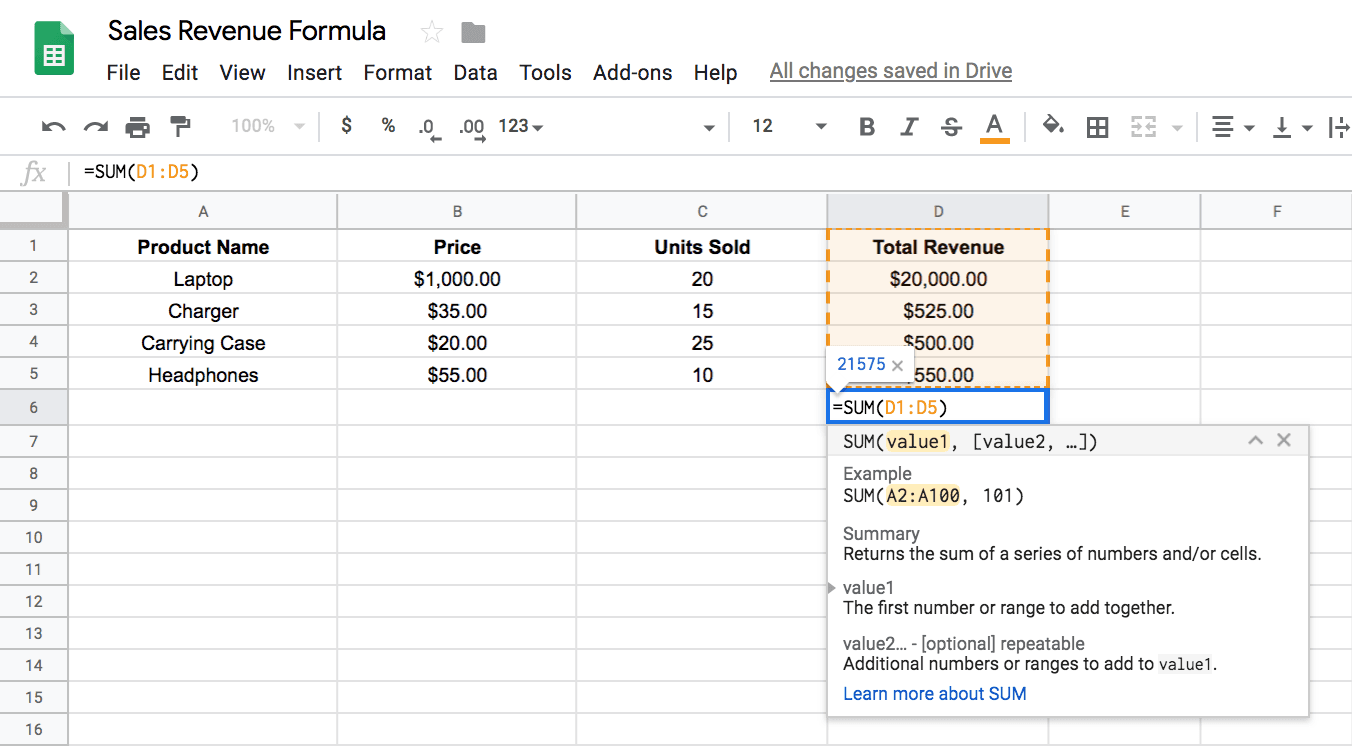
Task: Select column A header
Action: tap(203, 211)
